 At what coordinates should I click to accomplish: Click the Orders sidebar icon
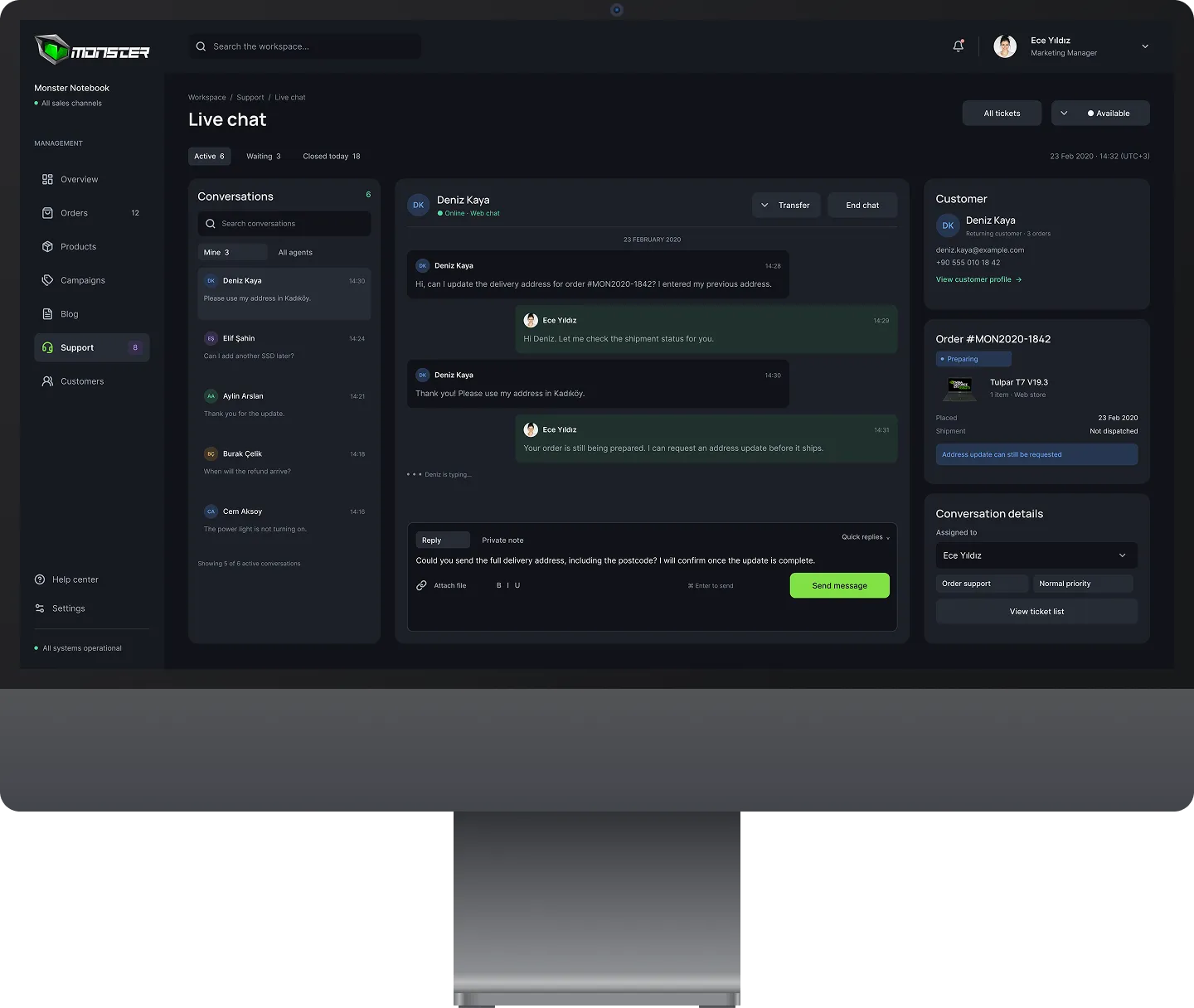47,213
